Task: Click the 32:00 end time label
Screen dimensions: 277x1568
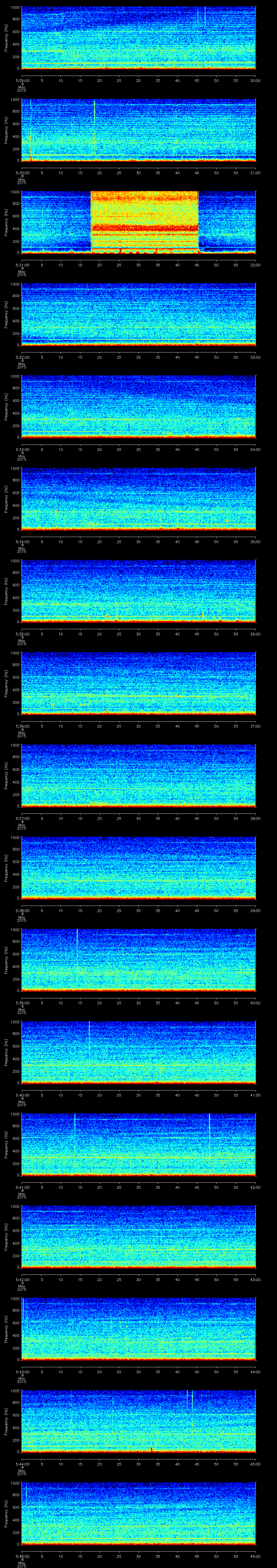Action: pos(255,265)
